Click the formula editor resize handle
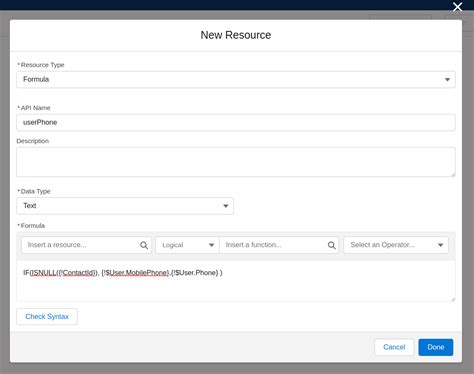This screenshot has height=374, width=474. [453, 299]
